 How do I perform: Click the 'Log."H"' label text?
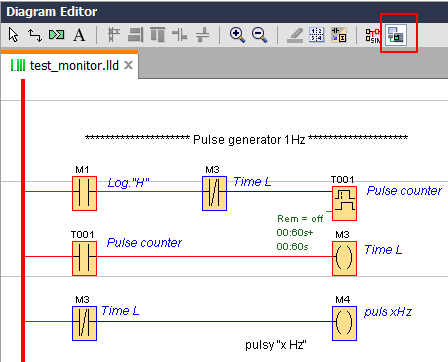(129, 183)
